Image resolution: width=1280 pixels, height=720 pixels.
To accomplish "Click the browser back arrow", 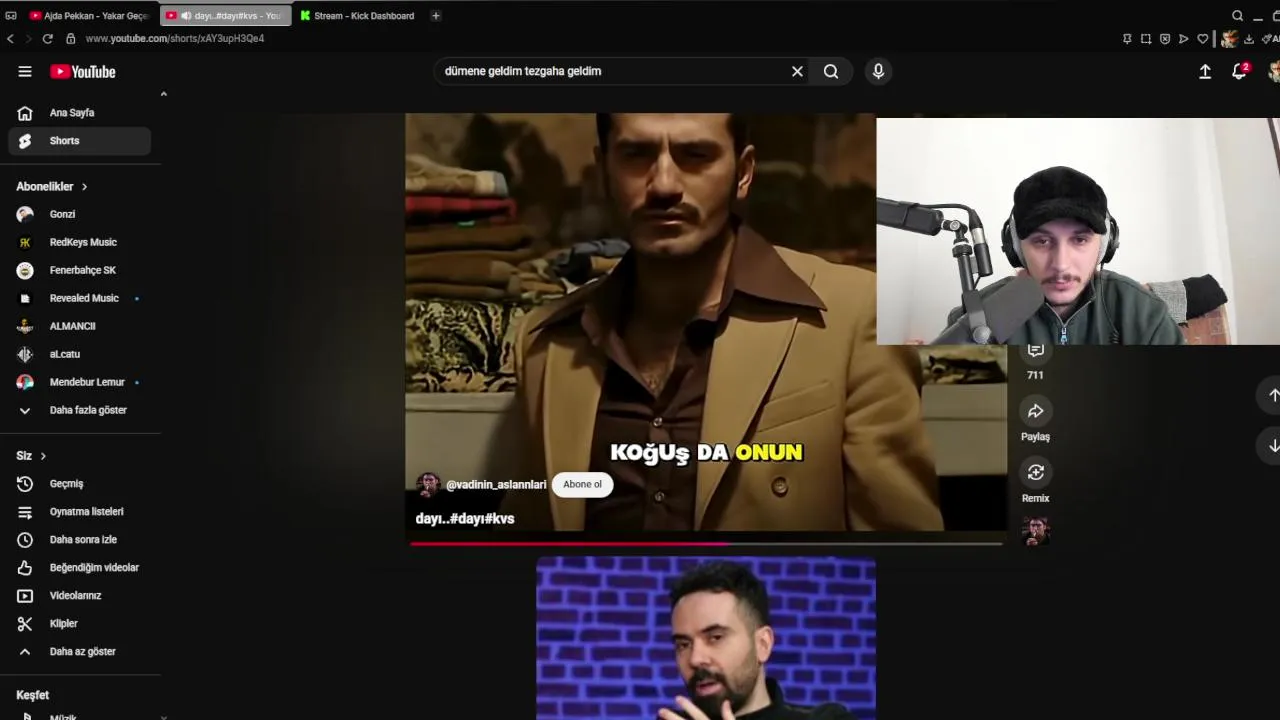I will pos(10,39).
